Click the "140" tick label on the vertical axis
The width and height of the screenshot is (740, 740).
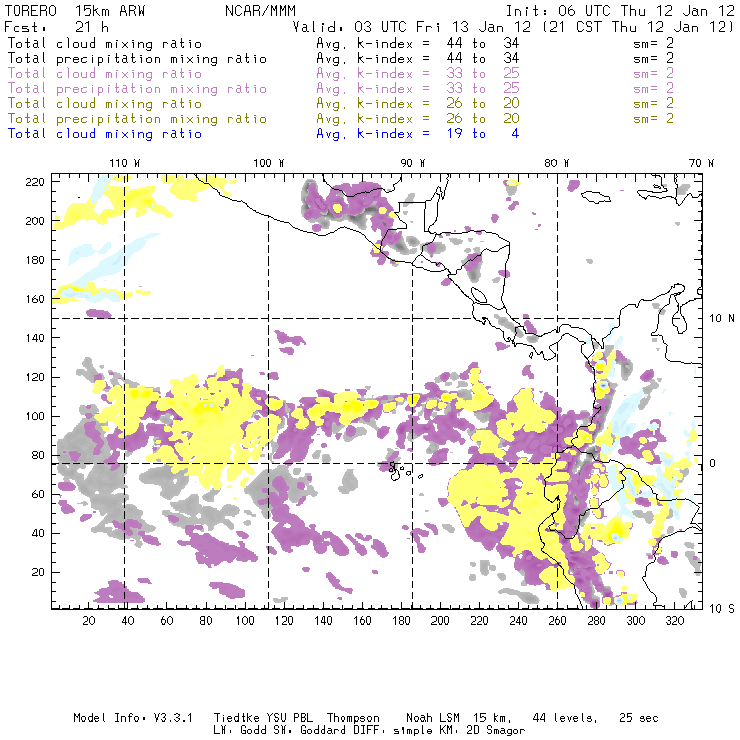(x=35, y=338)
